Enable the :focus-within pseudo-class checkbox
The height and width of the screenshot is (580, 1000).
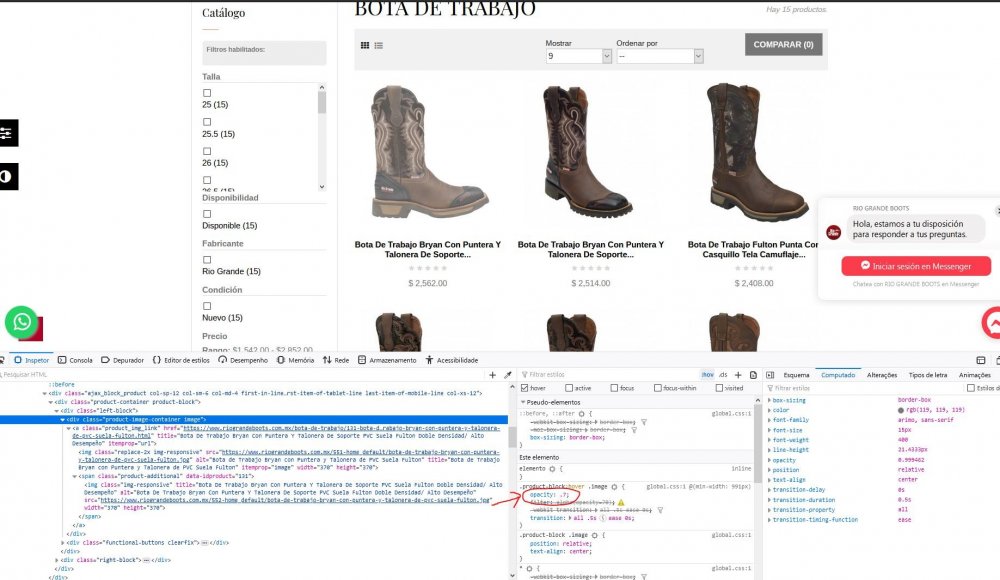658,388
